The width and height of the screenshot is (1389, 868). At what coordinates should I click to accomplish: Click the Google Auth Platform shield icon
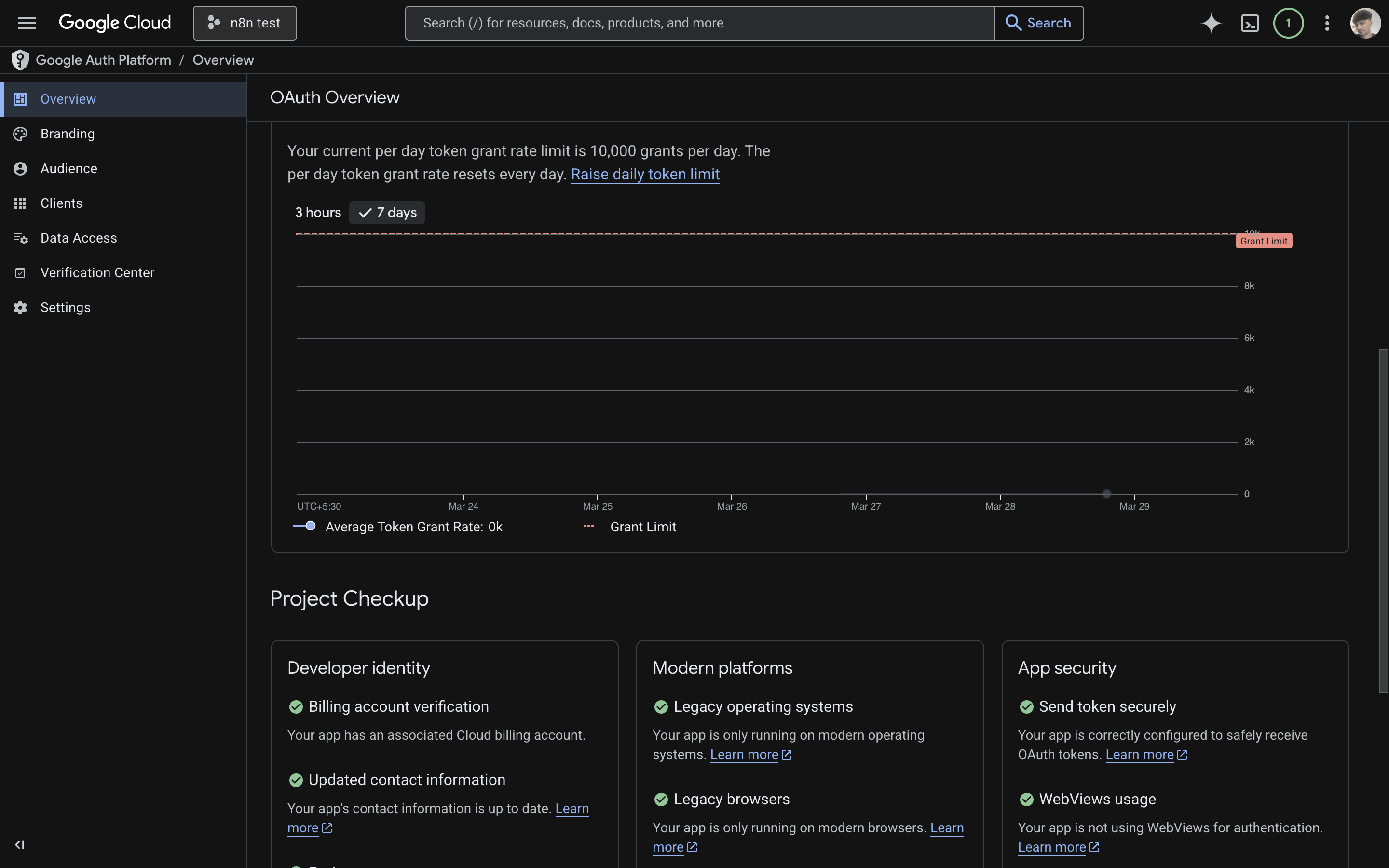point(20,60)
